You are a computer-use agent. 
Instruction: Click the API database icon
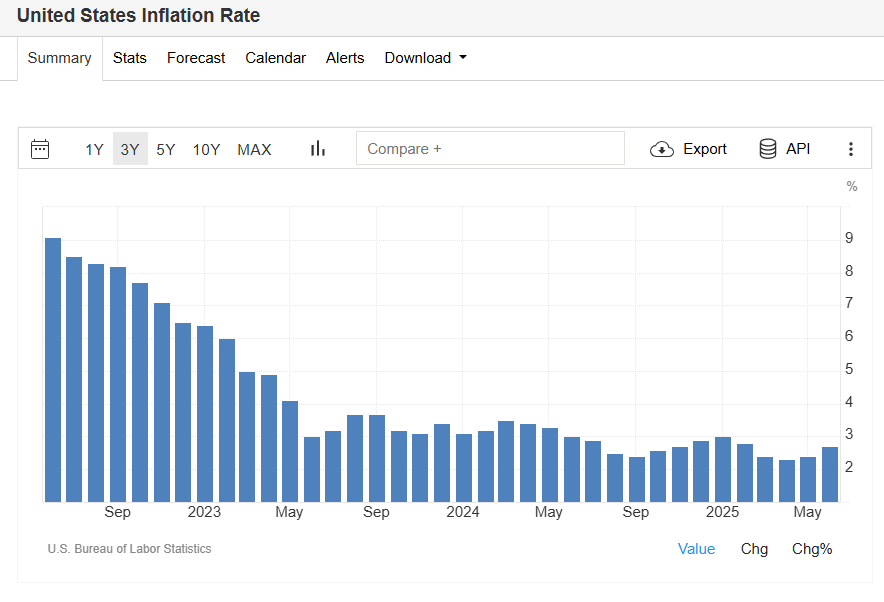[x=768, y=149]
